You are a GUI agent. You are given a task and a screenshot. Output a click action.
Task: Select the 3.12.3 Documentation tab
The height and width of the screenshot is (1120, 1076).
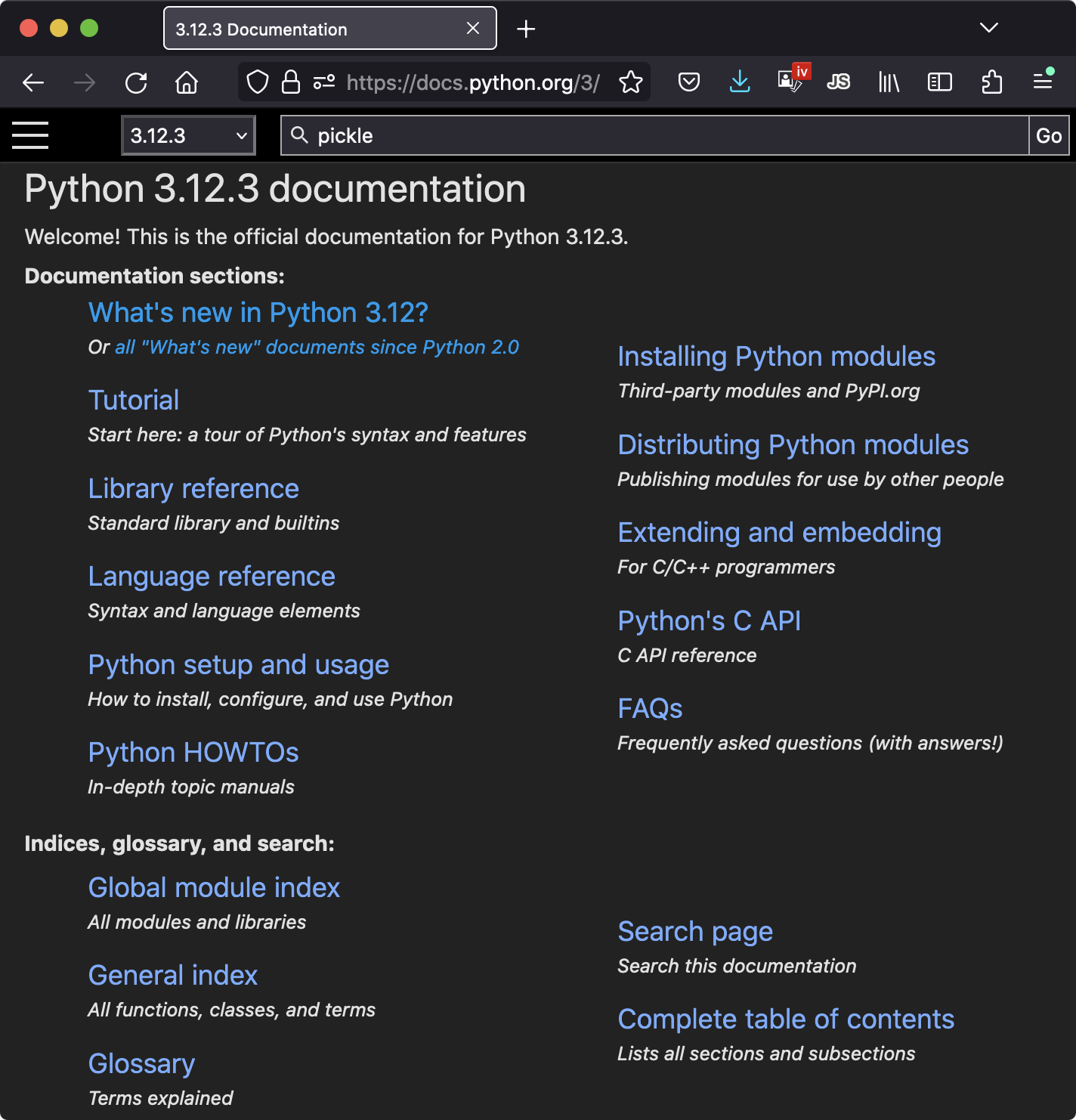pyautogui.click(x=317, y=29)
